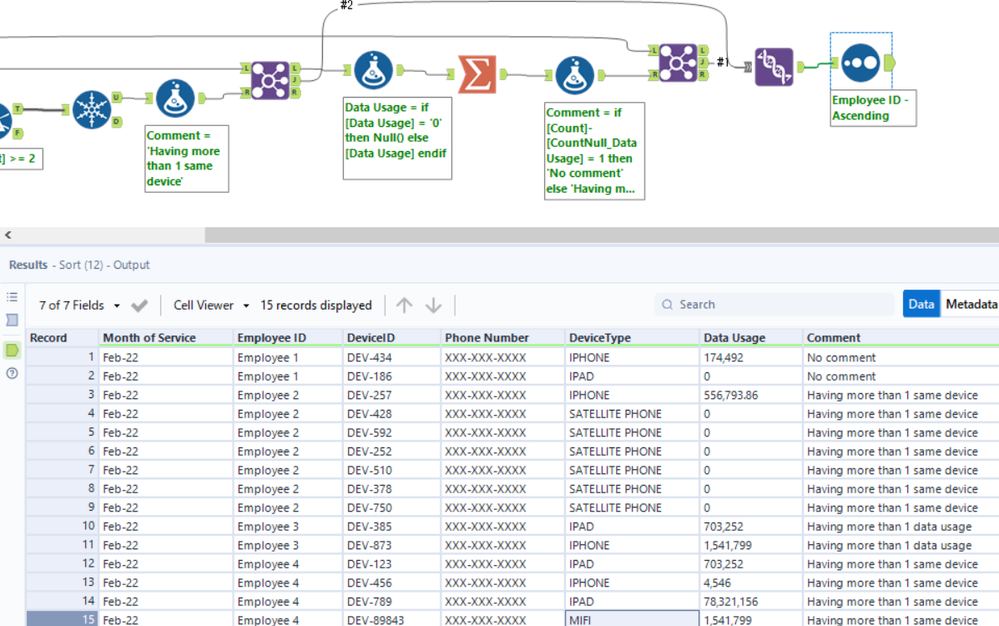Screen dimensions: 999x626
Task: Expand the Cell Viewer dropdown
Action: click(x=211, y=305)
